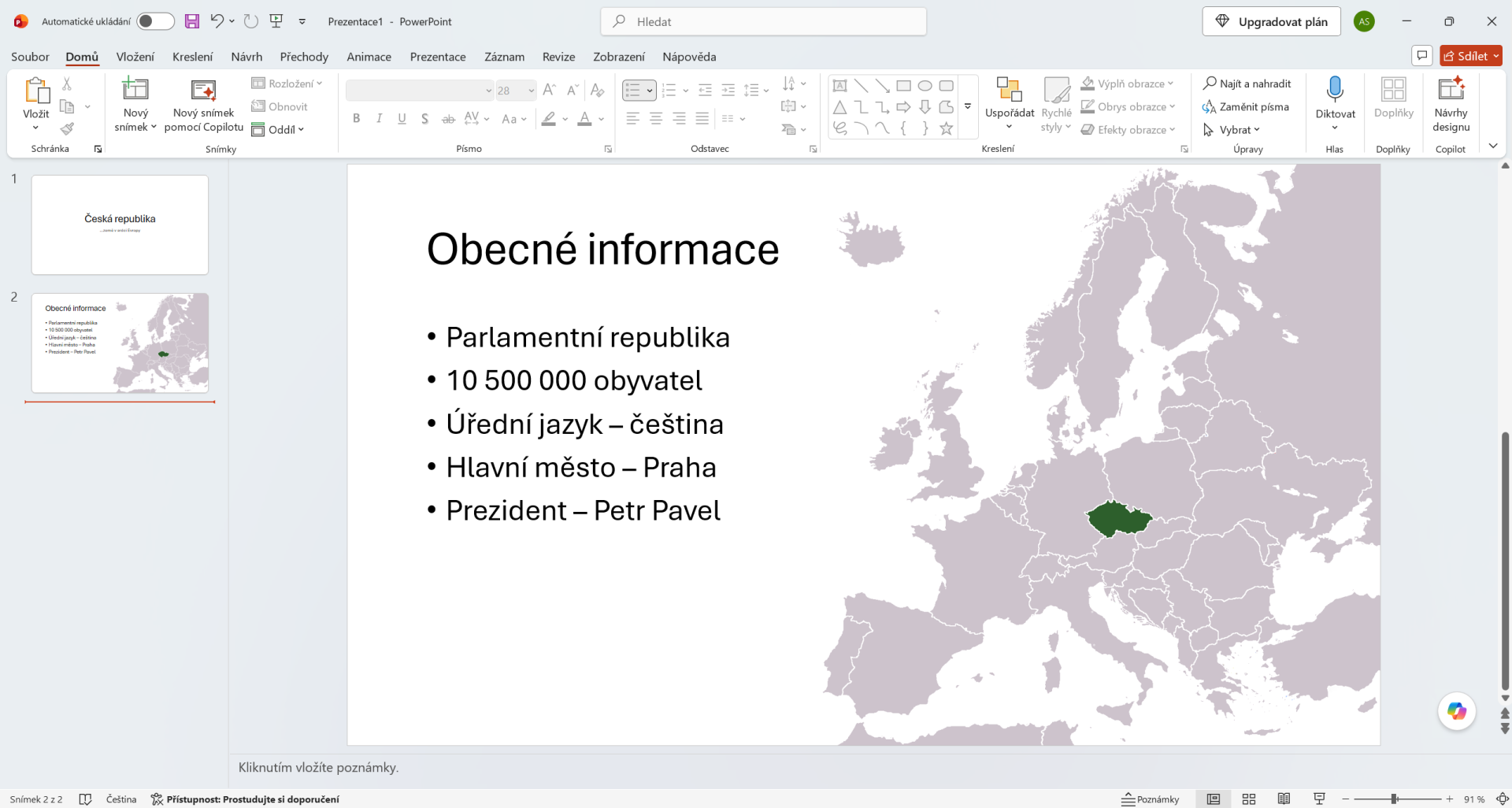Expand Rozložení layout dropdown

point(287,83)
